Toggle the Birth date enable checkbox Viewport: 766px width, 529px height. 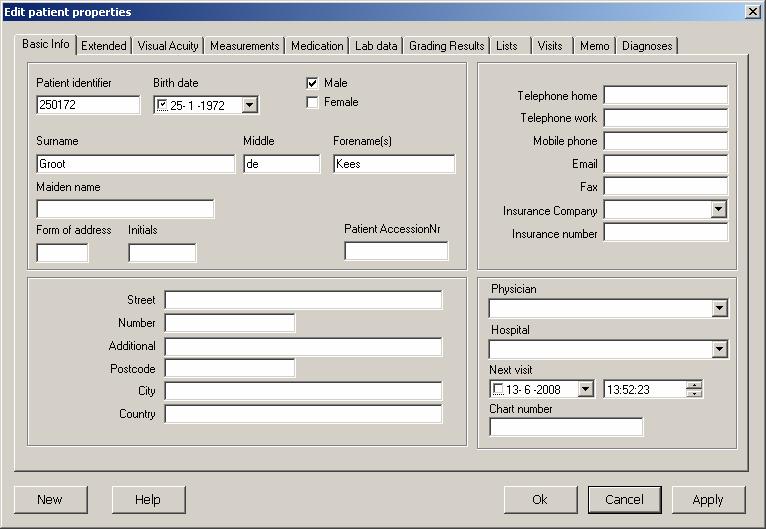(x=162, y=105)
